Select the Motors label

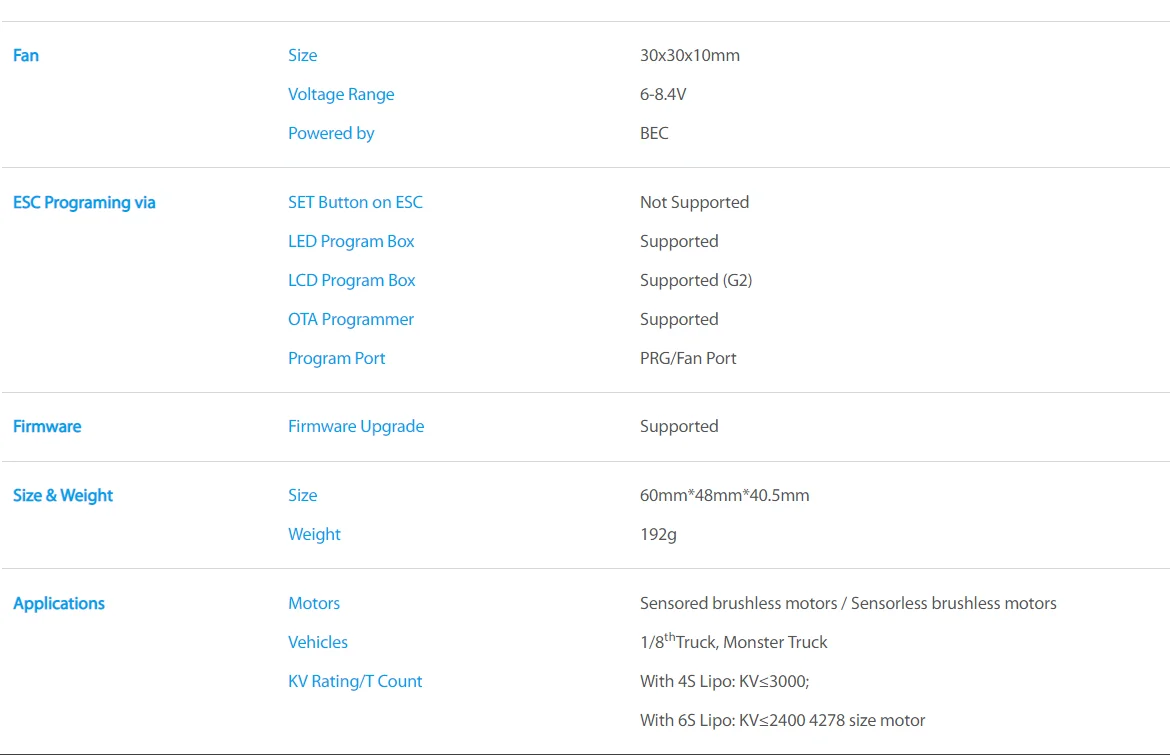click(314, 604)
